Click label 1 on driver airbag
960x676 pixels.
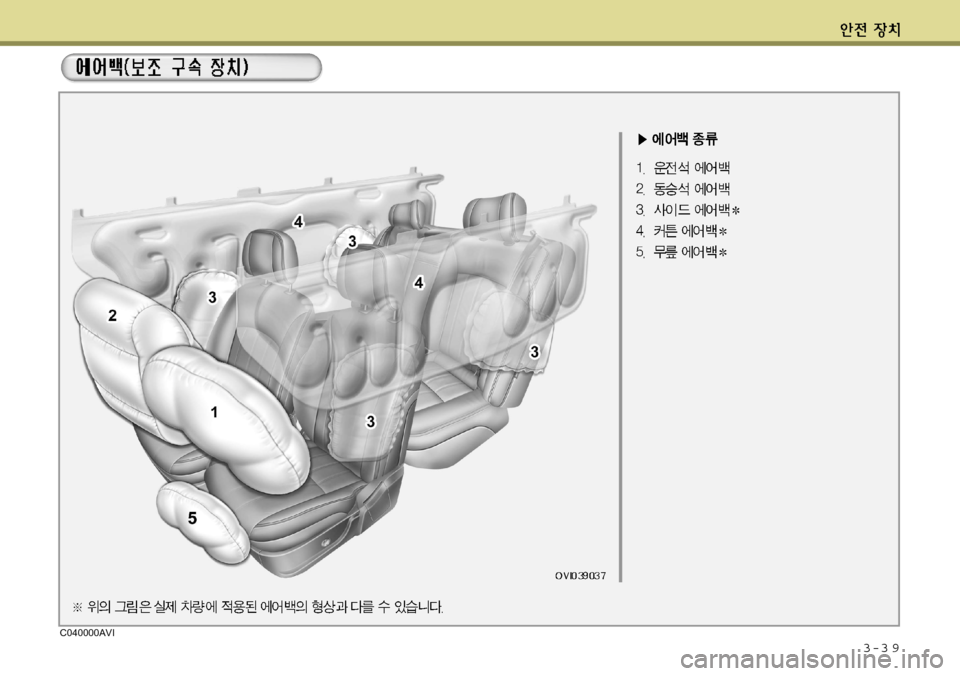214,413
